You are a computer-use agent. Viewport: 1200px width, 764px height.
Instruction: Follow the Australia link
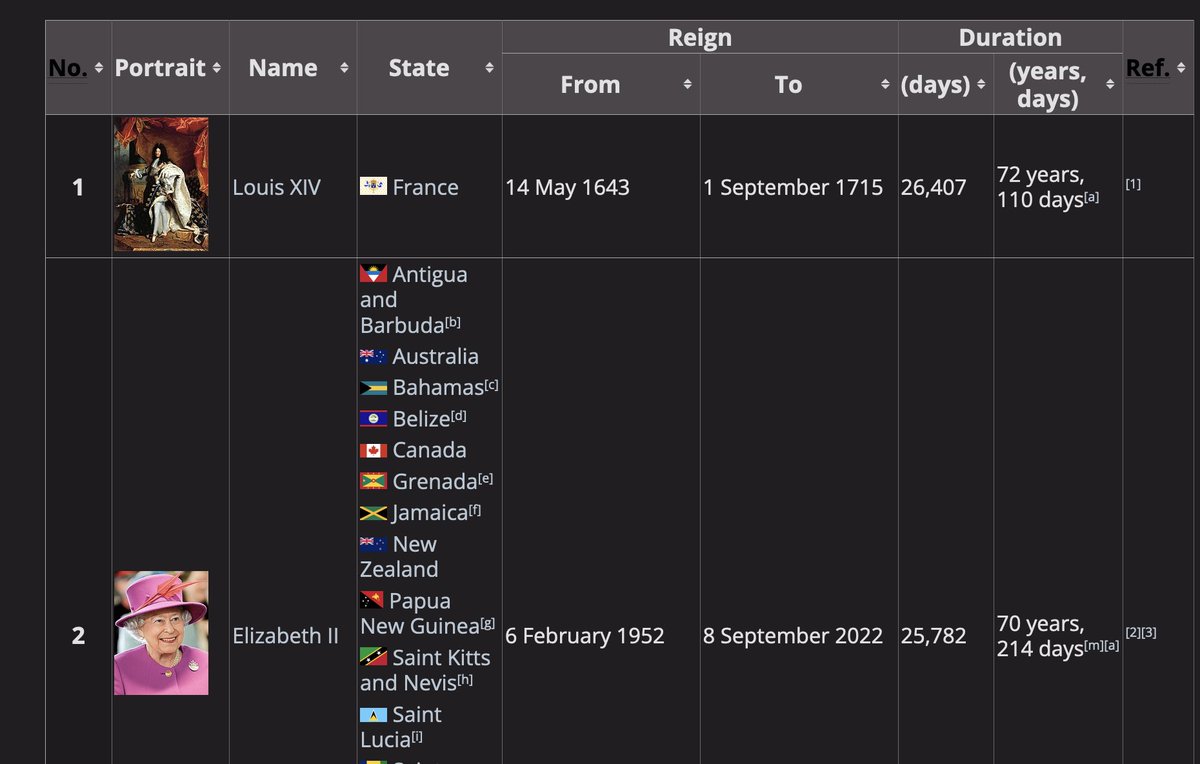435,356
